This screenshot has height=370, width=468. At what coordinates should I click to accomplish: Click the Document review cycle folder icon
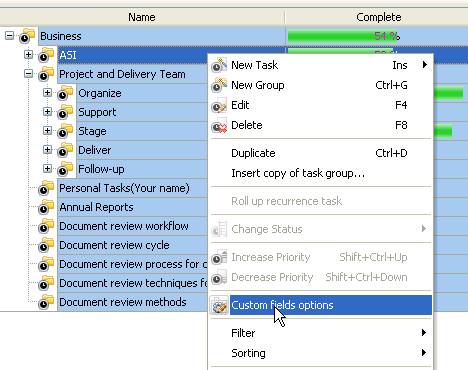point(46,245)
